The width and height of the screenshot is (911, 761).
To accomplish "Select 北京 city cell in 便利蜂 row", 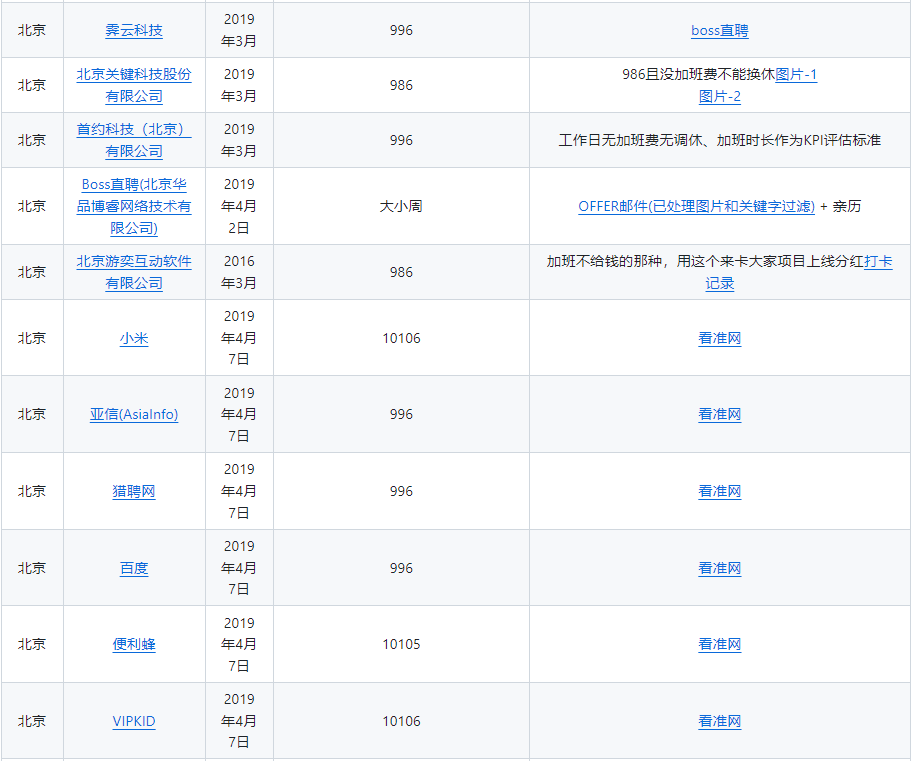I will pos(31,644).
